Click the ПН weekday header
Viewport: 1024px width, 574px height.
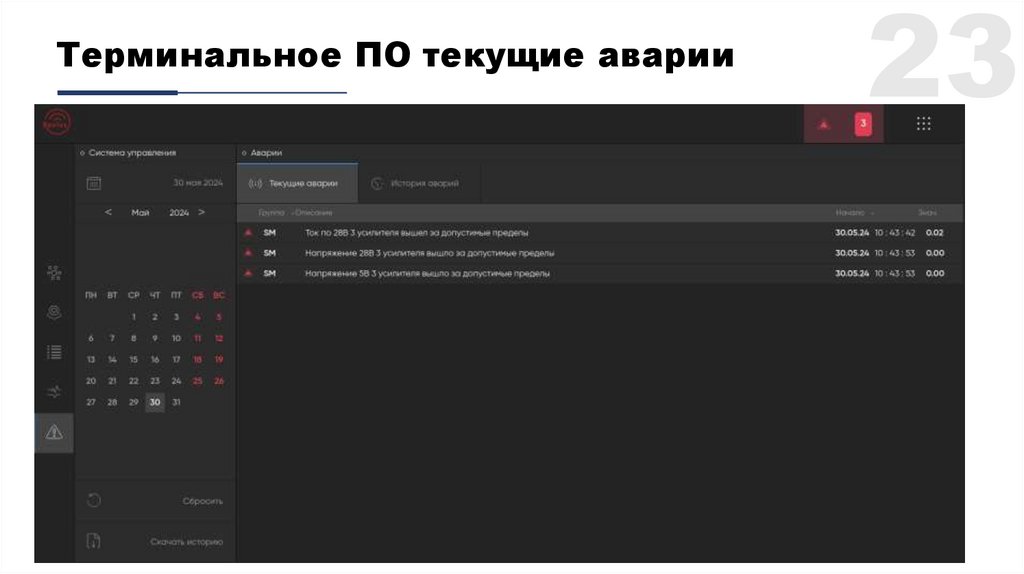click(91, 295)
